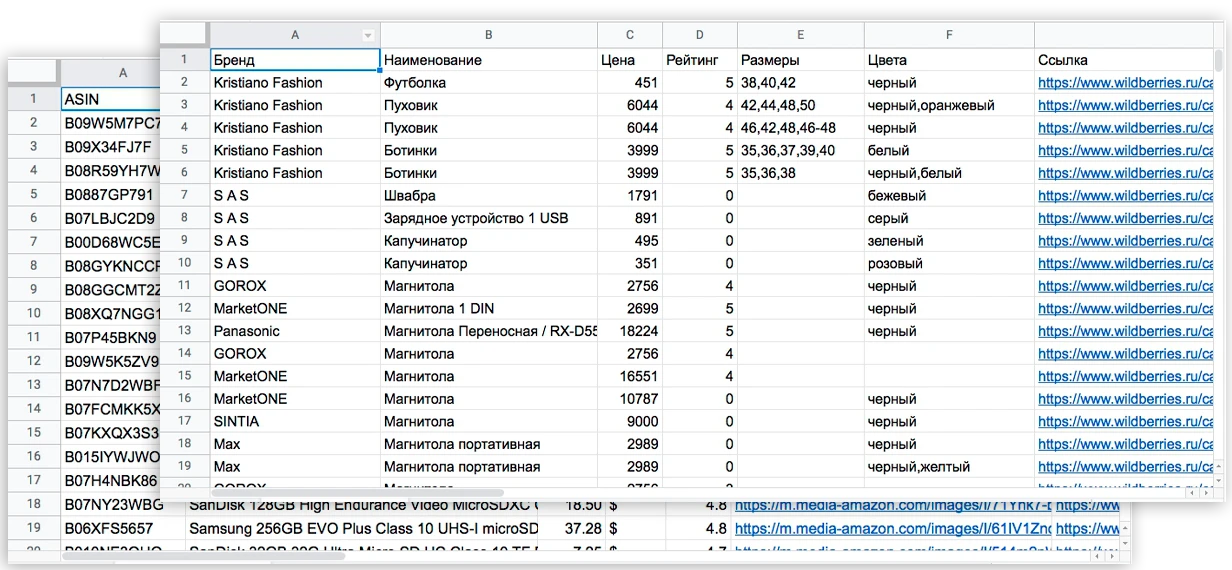Select column E header in front sheet
The image size is (1232, 570).
(800, 35)
